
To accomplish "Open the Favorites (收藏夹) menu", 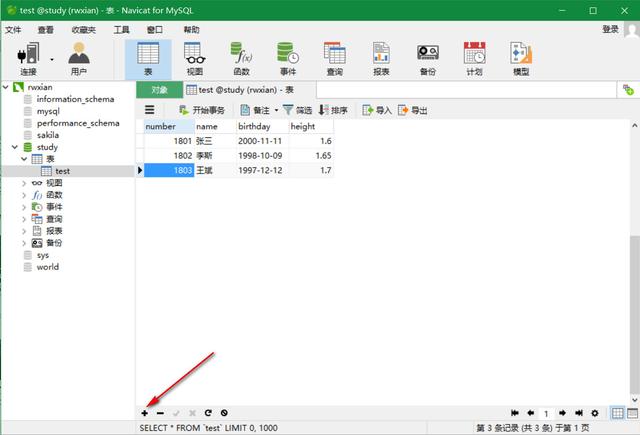I will pos(84,30).
